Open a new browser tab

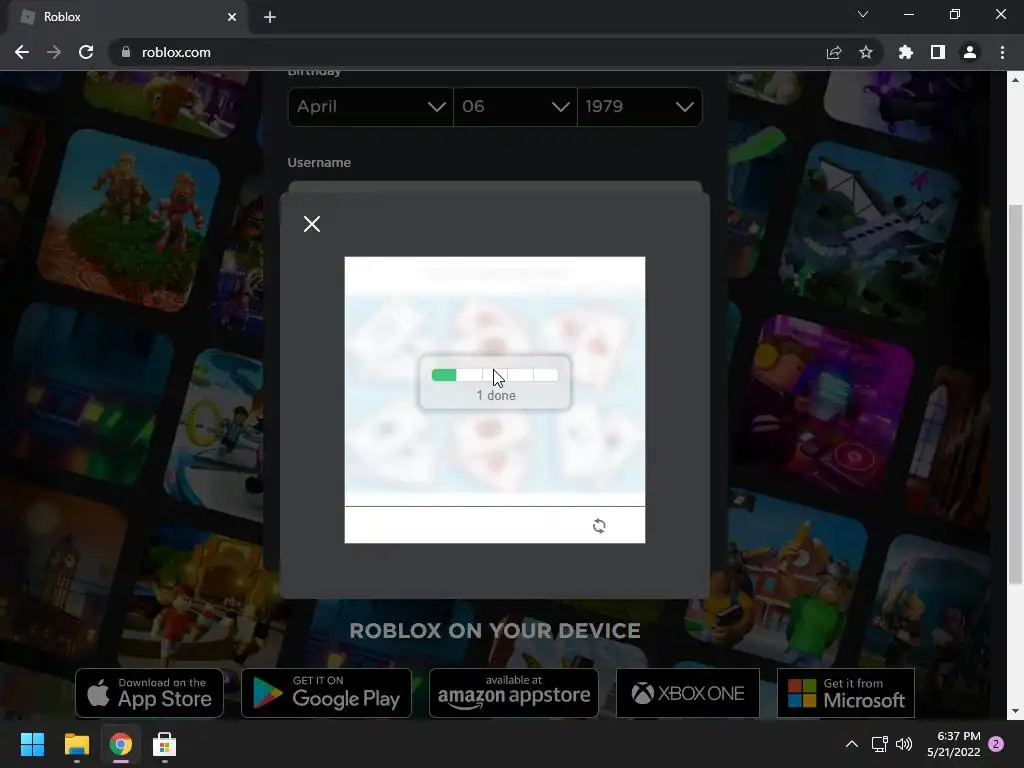(270, 17)
